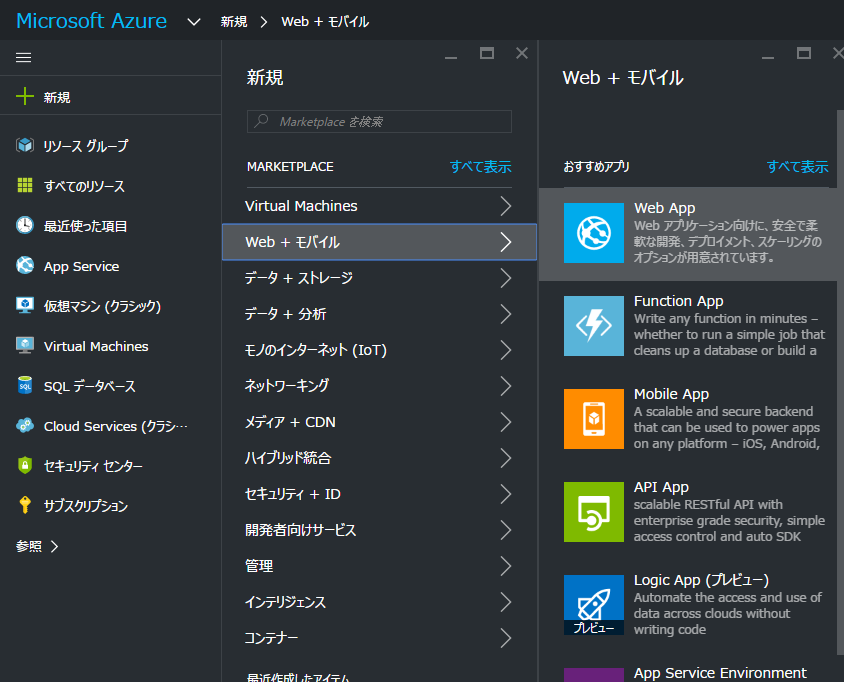Click the サブスクリプション key icon
The image size is (844, 682).
(x=25, y=505)
